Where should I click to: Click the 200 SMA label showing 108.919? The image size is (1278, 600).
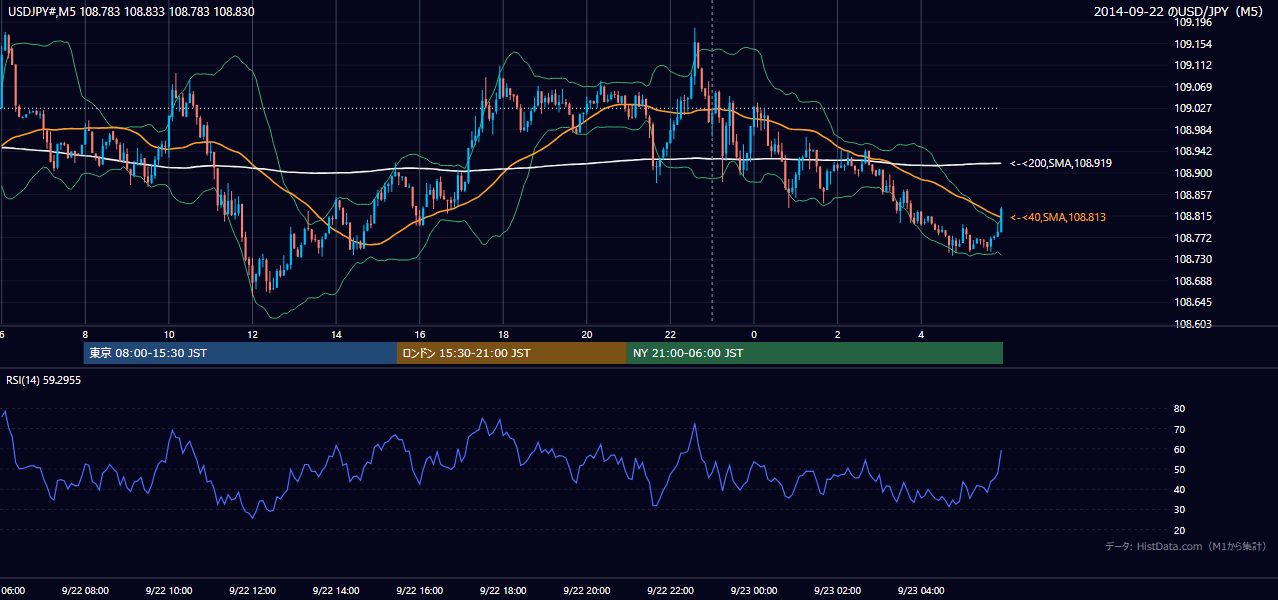click(x=1061, y=162)
